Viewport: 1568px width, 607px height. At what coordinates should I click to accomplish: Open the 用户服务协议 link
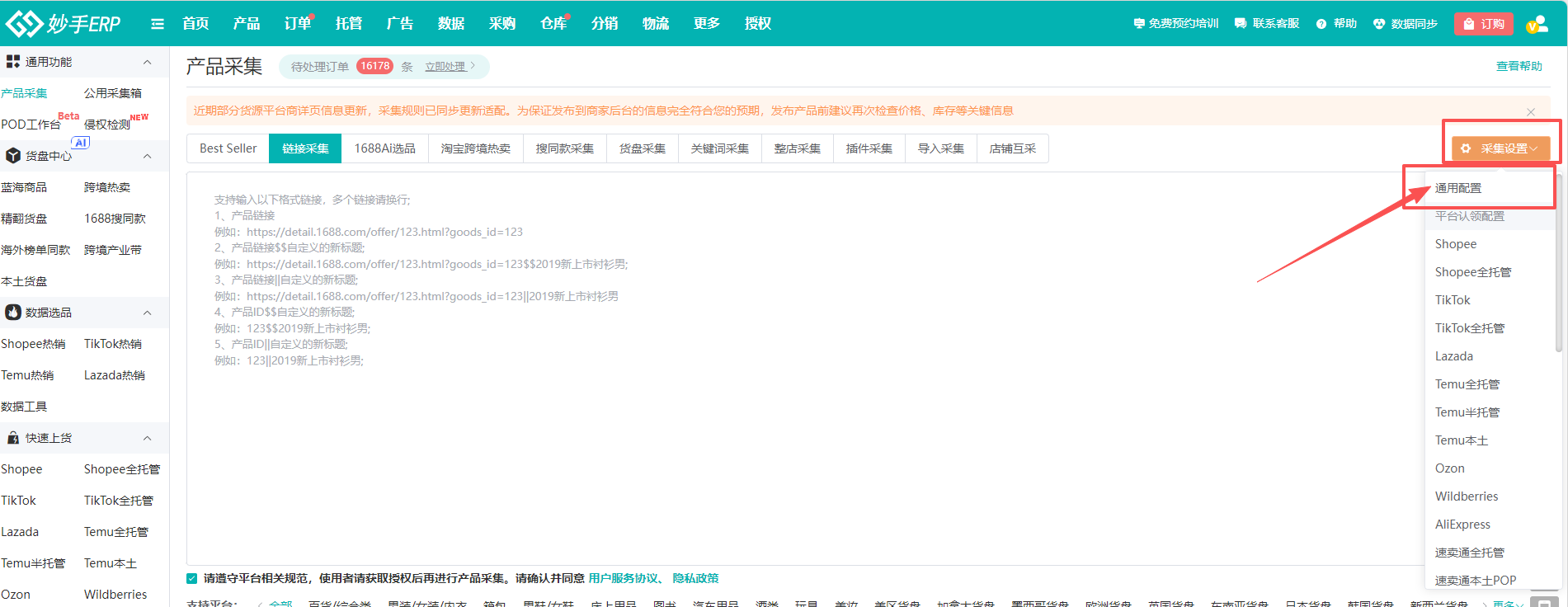623,578
